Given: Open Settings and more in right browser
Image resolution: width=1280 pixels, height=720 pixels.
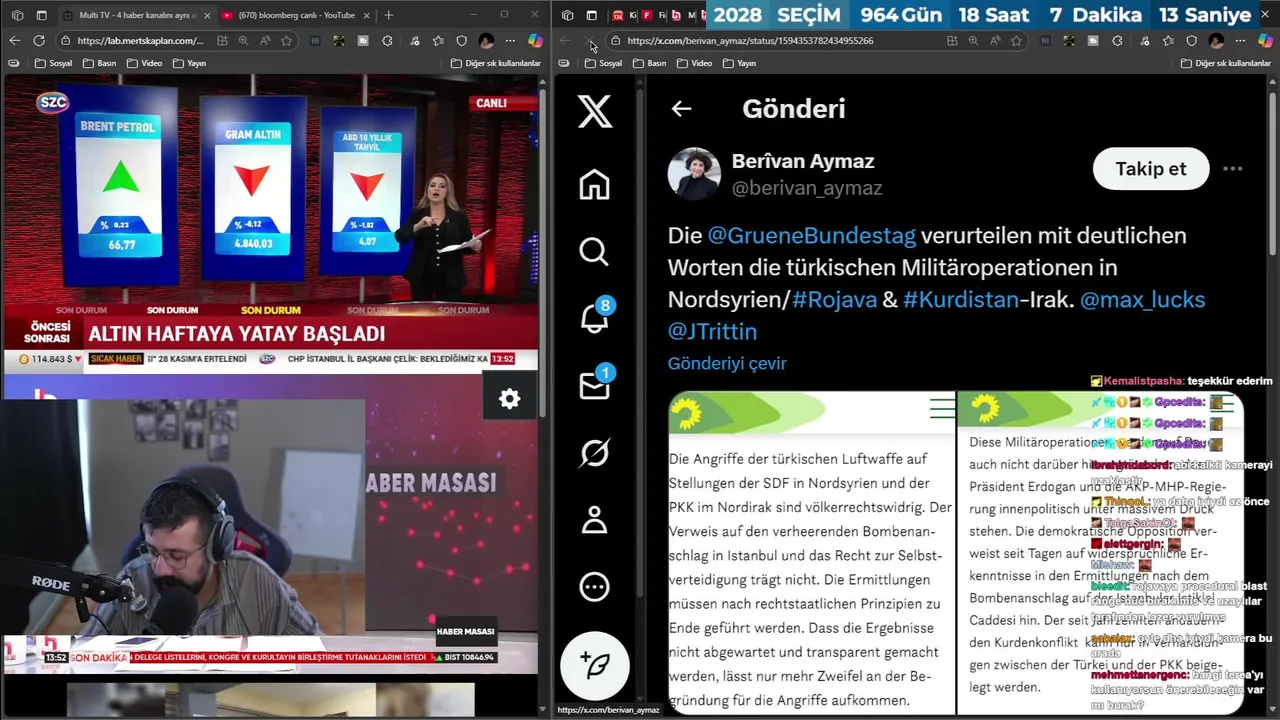Looking at the screenshot, I should tap(1241, 41).
